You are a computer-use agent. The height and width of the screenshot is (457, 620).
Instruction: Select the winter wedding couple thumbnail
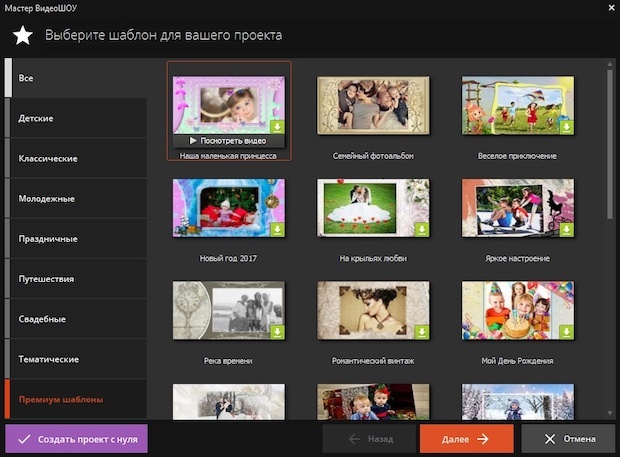pyautogui.click(x=229, y=402)
